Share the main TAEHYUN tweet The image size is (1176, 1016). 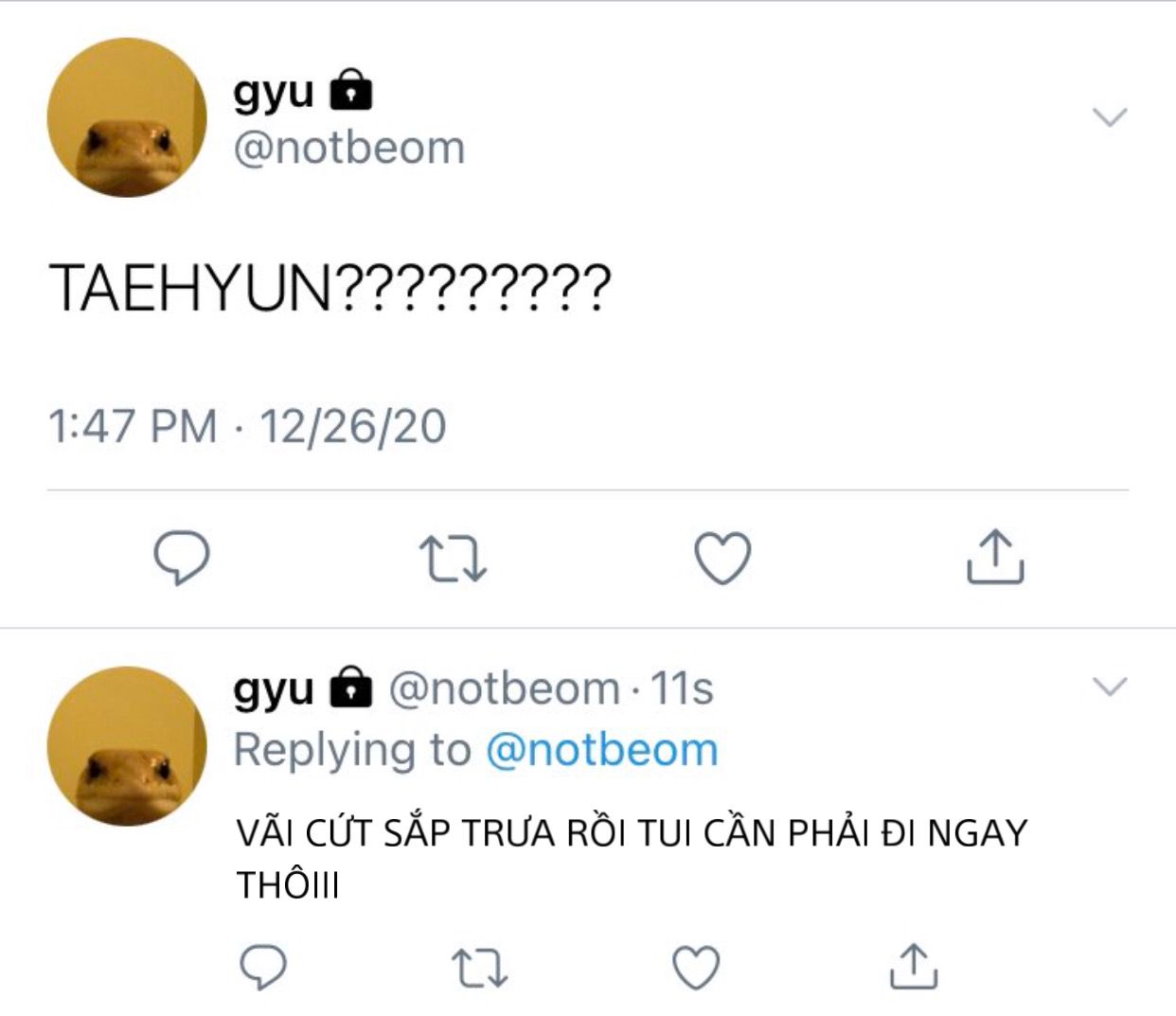(x=994, y=557)
